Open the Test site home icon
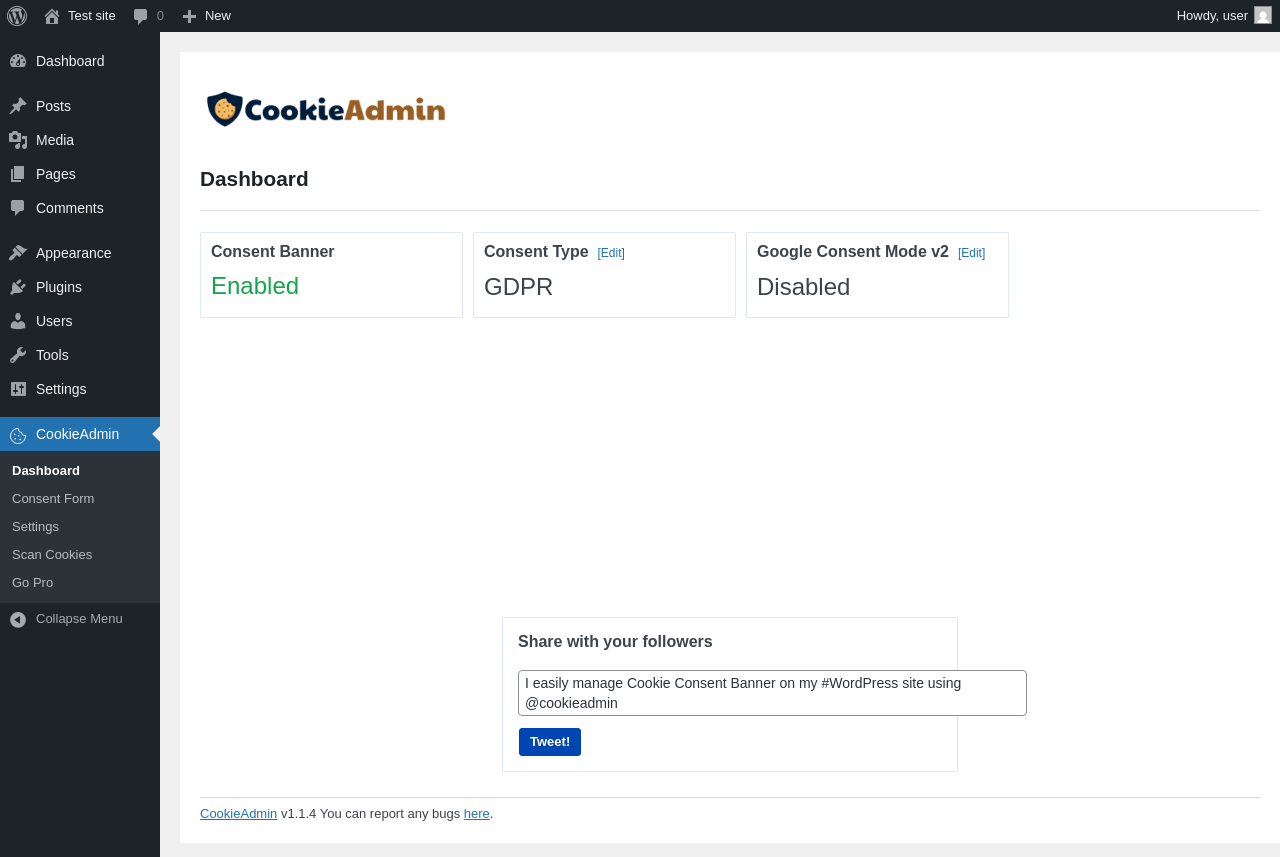 click(52, 16)
